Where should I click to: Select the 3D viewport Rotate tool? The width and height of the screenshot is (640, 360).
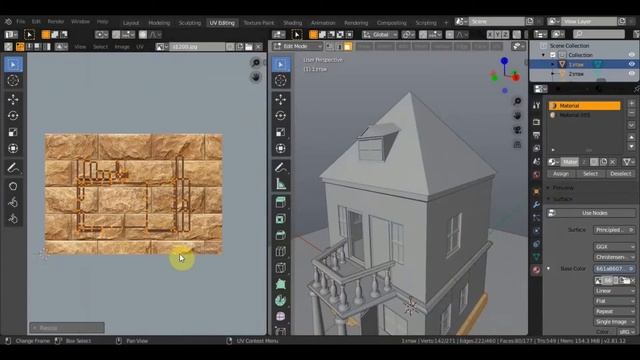[280, 116]
